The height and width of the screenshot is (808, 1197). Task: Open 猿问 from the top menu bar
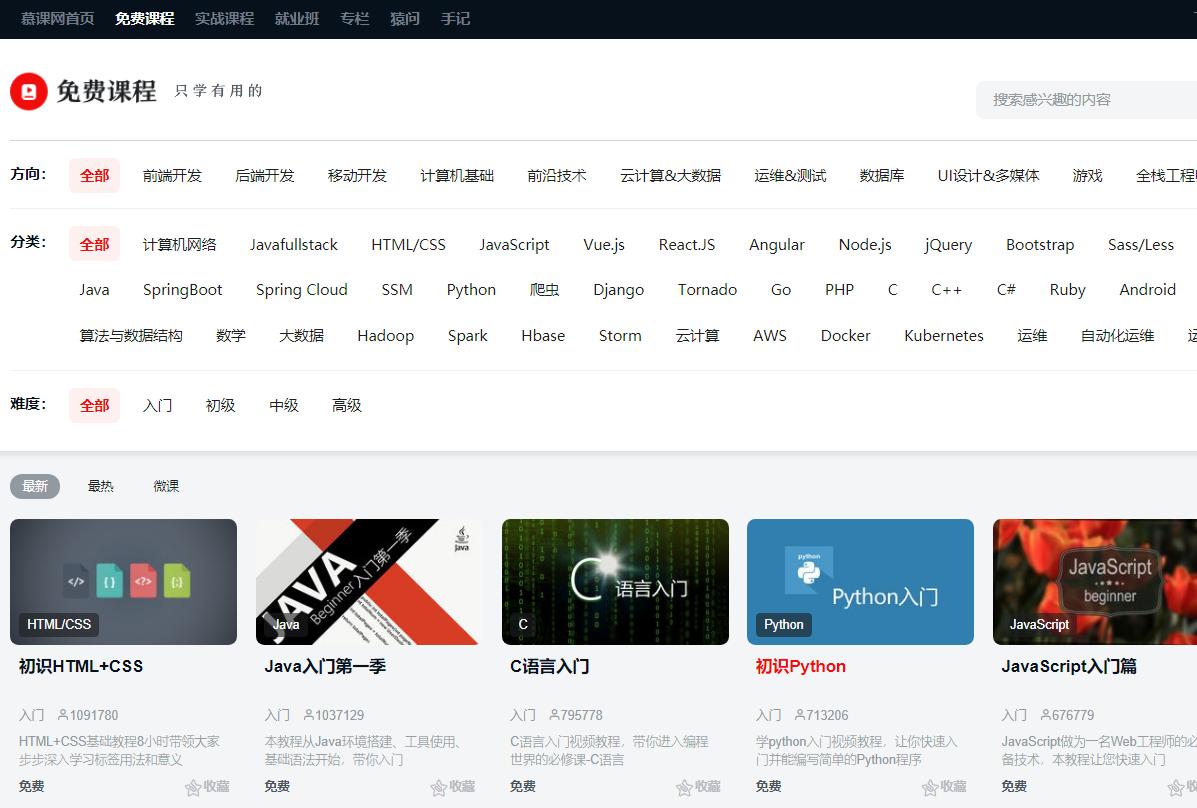404,18
